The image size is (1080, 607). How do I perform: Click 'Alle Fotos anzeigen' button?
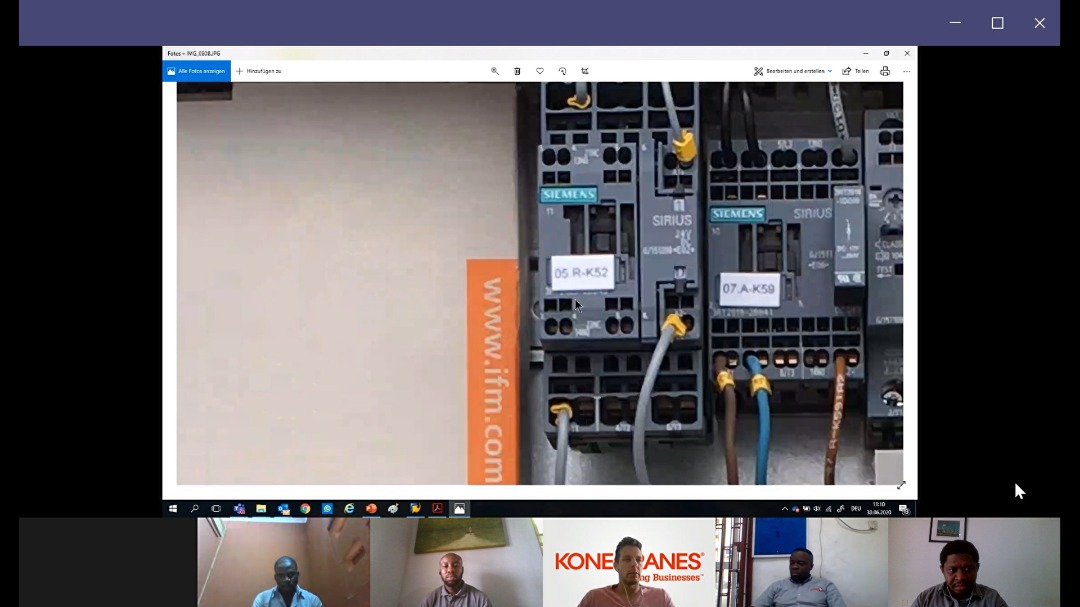tap(197, 71)
